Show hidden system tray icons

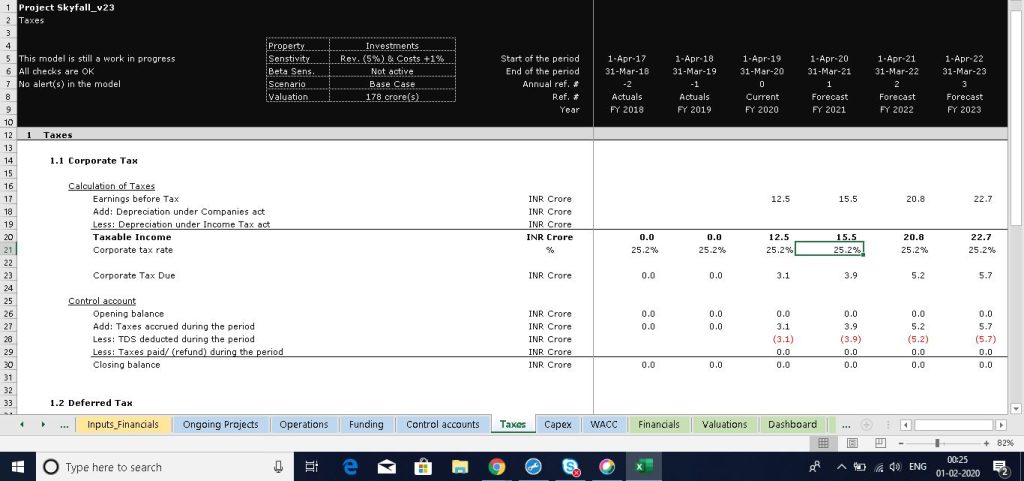pyautogui.click(x=842, y=467)
